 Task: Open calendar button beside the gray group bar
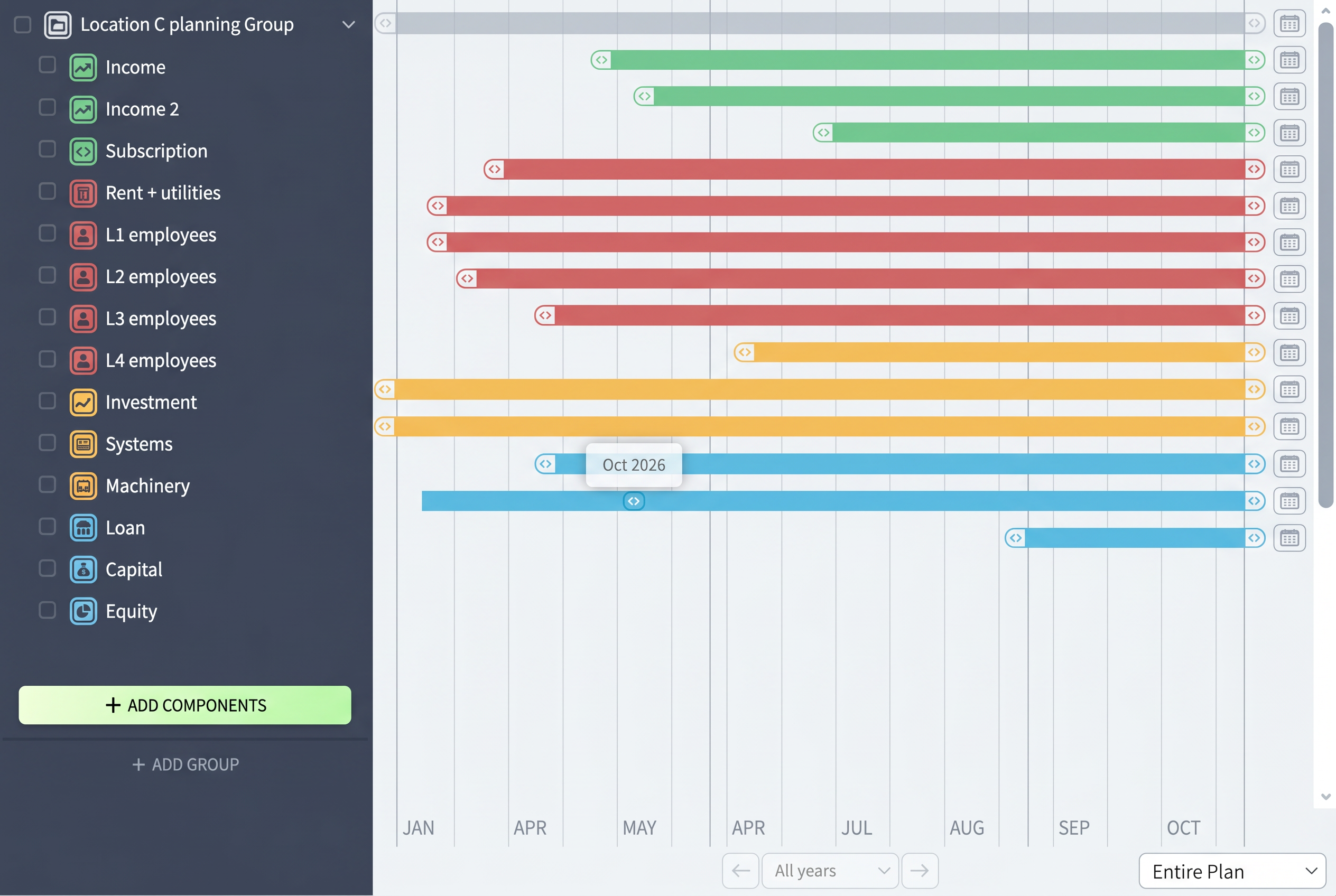click(x=1289, y=23)
